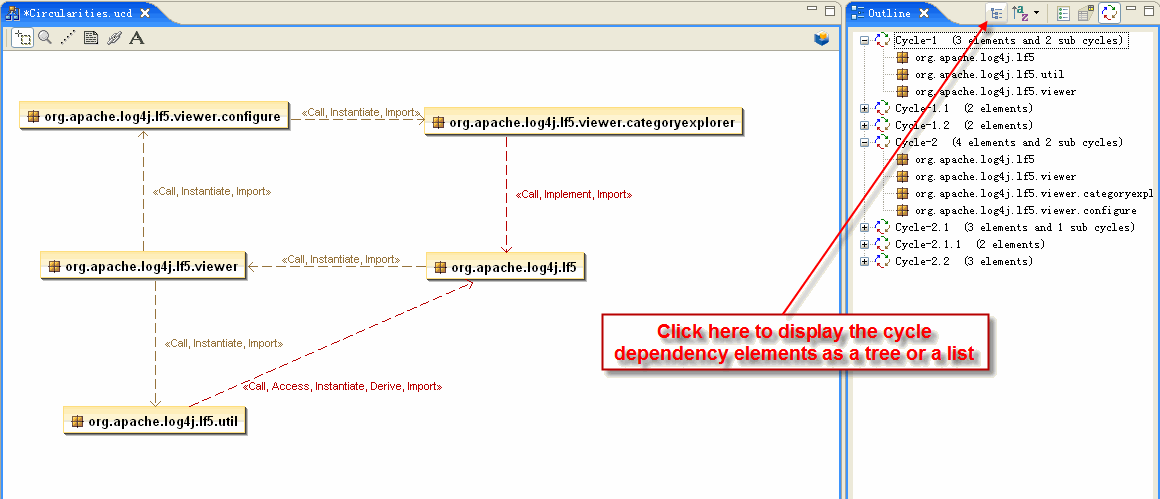The image size is (1160, 499).
Task: Maximize the diagram editor area
Action: (x=829, y=10)
